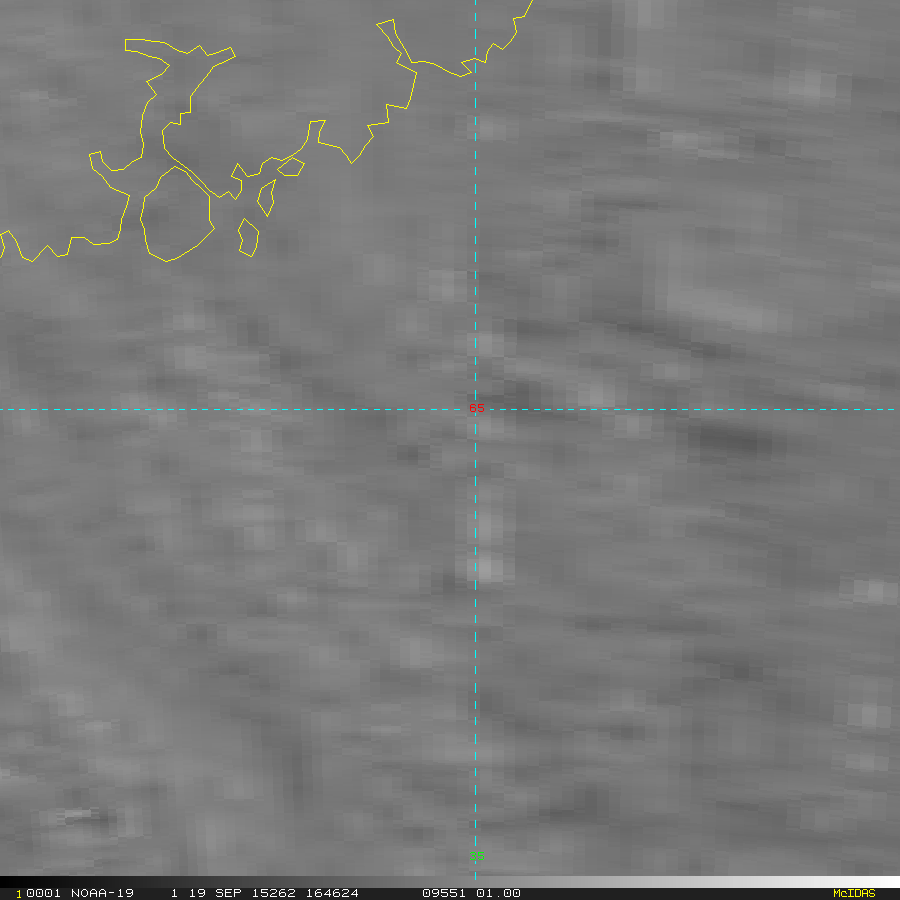
Task: Click the cyan horizontal latitude line
Action: [x=230, y=410]
